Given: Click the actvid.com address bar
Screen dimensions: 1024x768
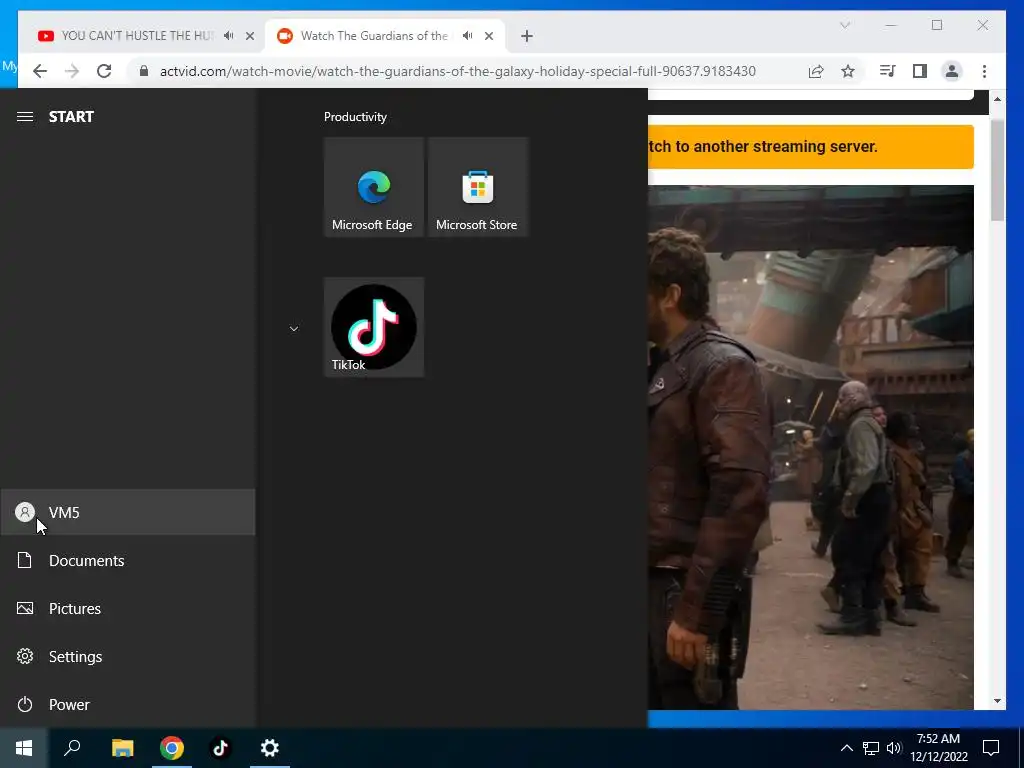Looking at the screenshot, I should [x=458, y=71].
